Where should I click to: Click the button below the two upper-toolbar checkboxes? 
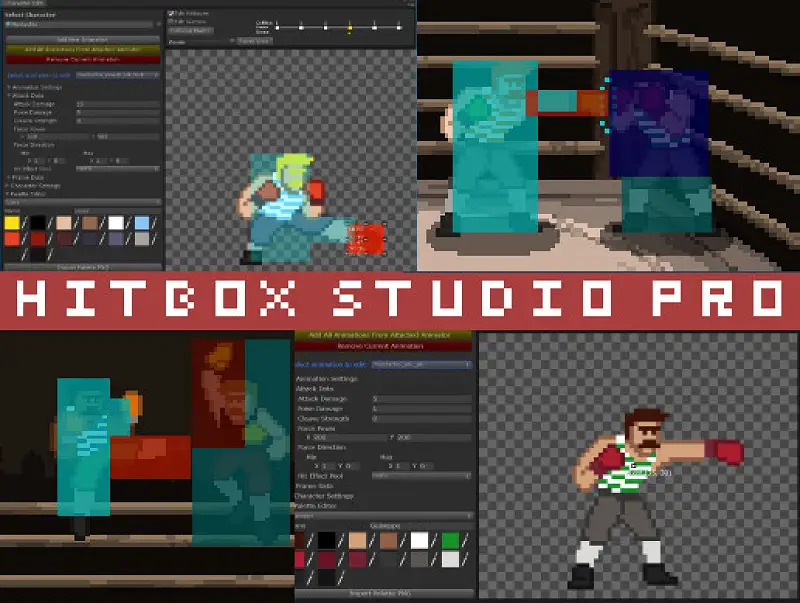(191, 31)
